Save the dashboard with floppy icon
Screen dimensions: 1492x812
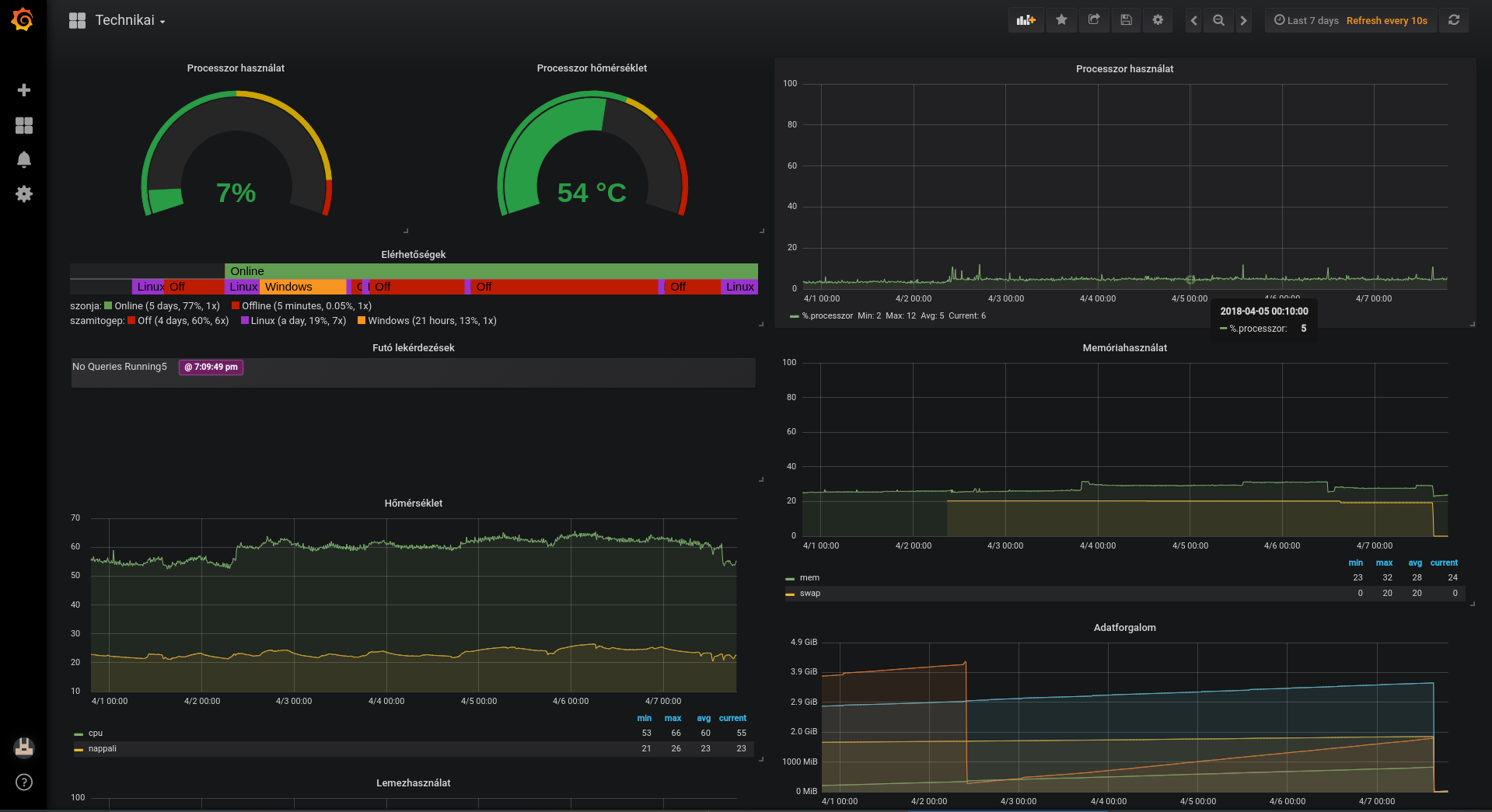click(x=1126, y=20)
